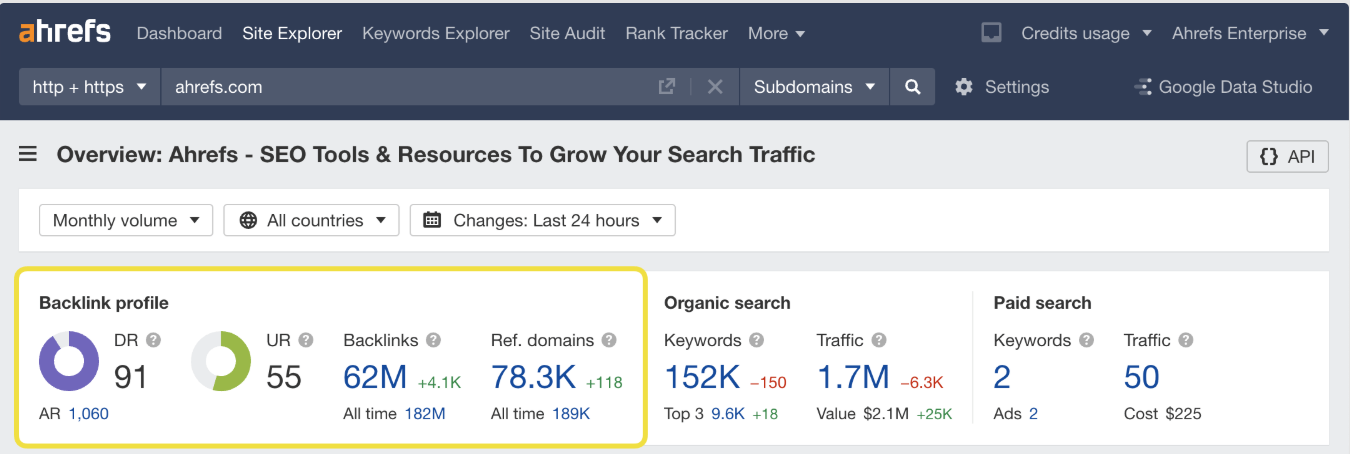Click Organic search Traffic help icon
The width and height of the screenshot is (1350, 454).
click(878, 340)
